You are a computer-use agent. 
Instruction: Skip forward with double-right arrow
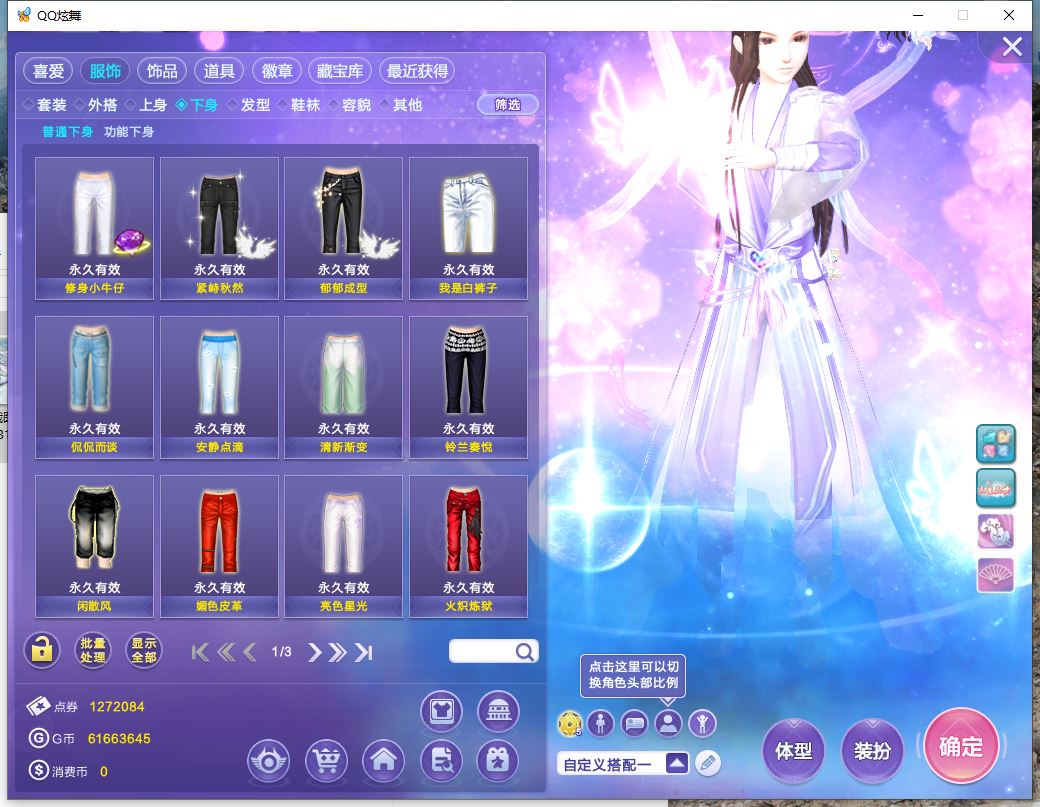(338, 652)
